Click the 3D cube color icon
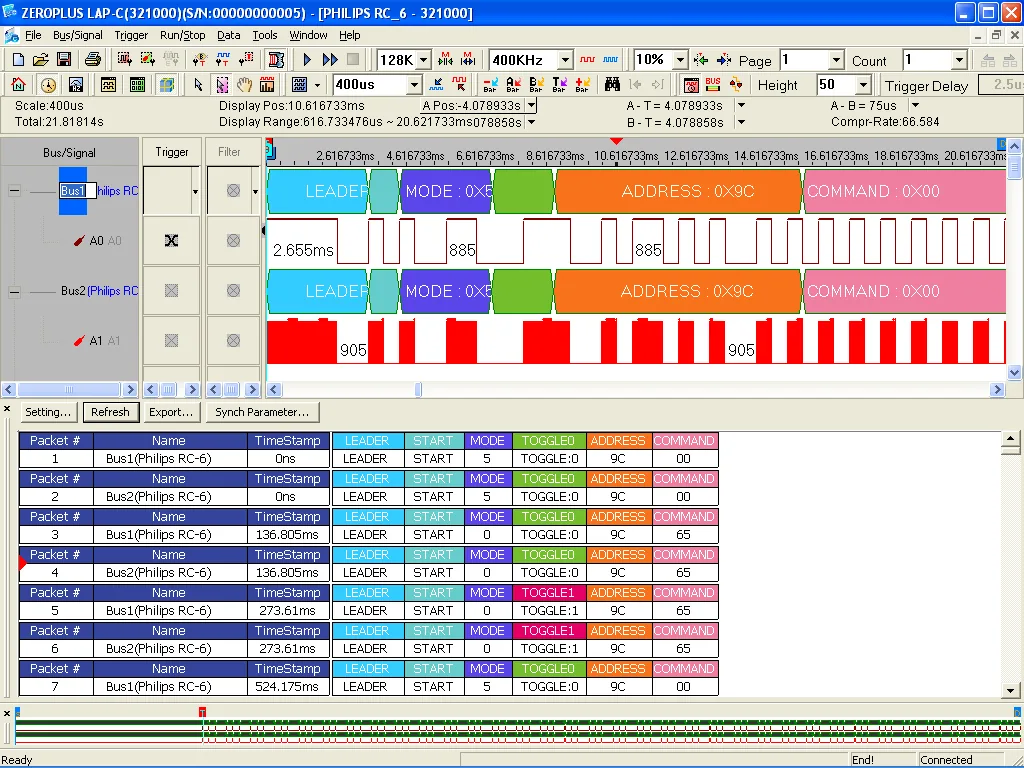The width and height of the screenshot is (1024, 768). point(167,84)
